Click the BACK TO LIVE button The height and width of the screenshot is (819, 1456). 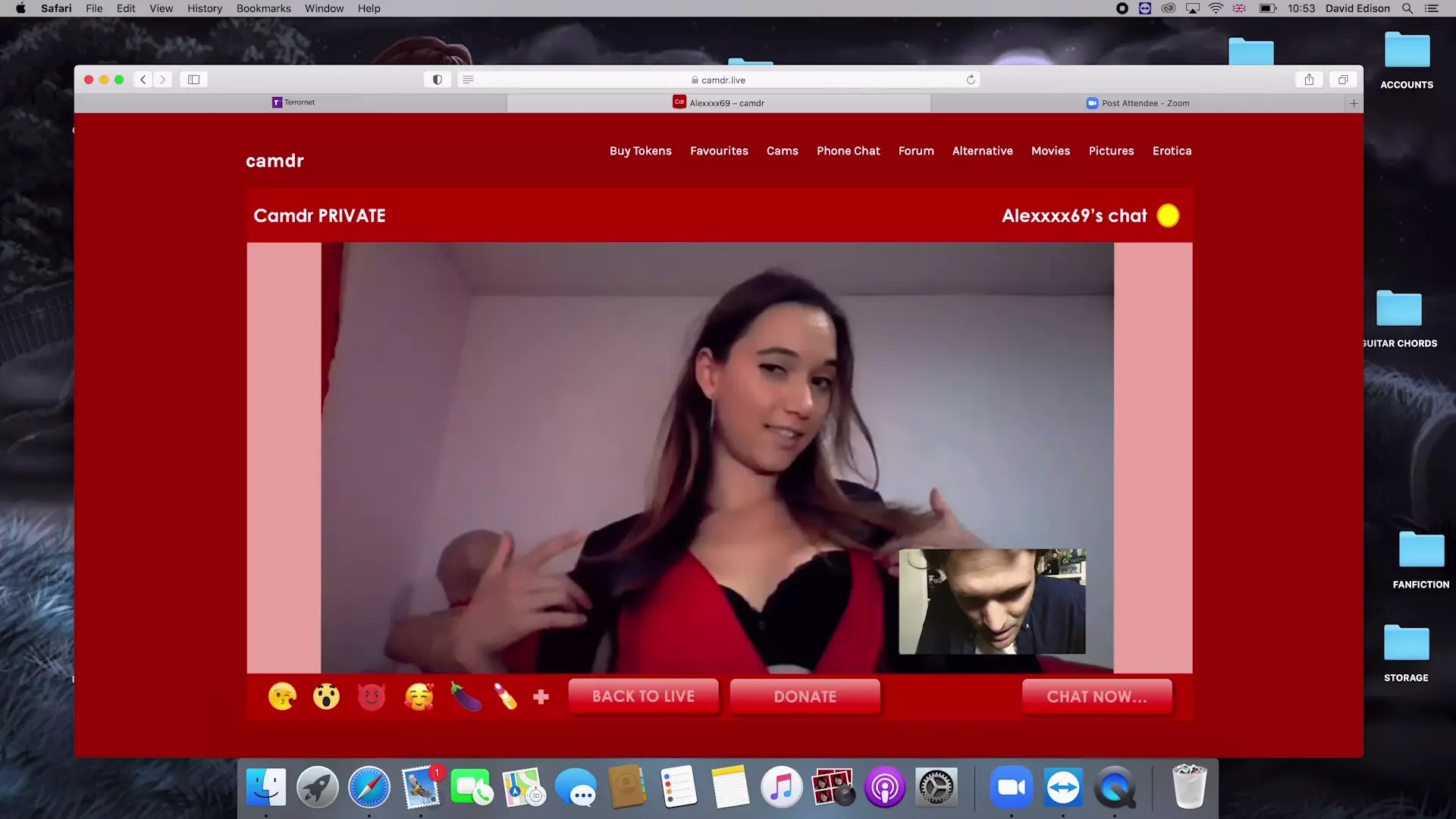(x=643, y=696)
